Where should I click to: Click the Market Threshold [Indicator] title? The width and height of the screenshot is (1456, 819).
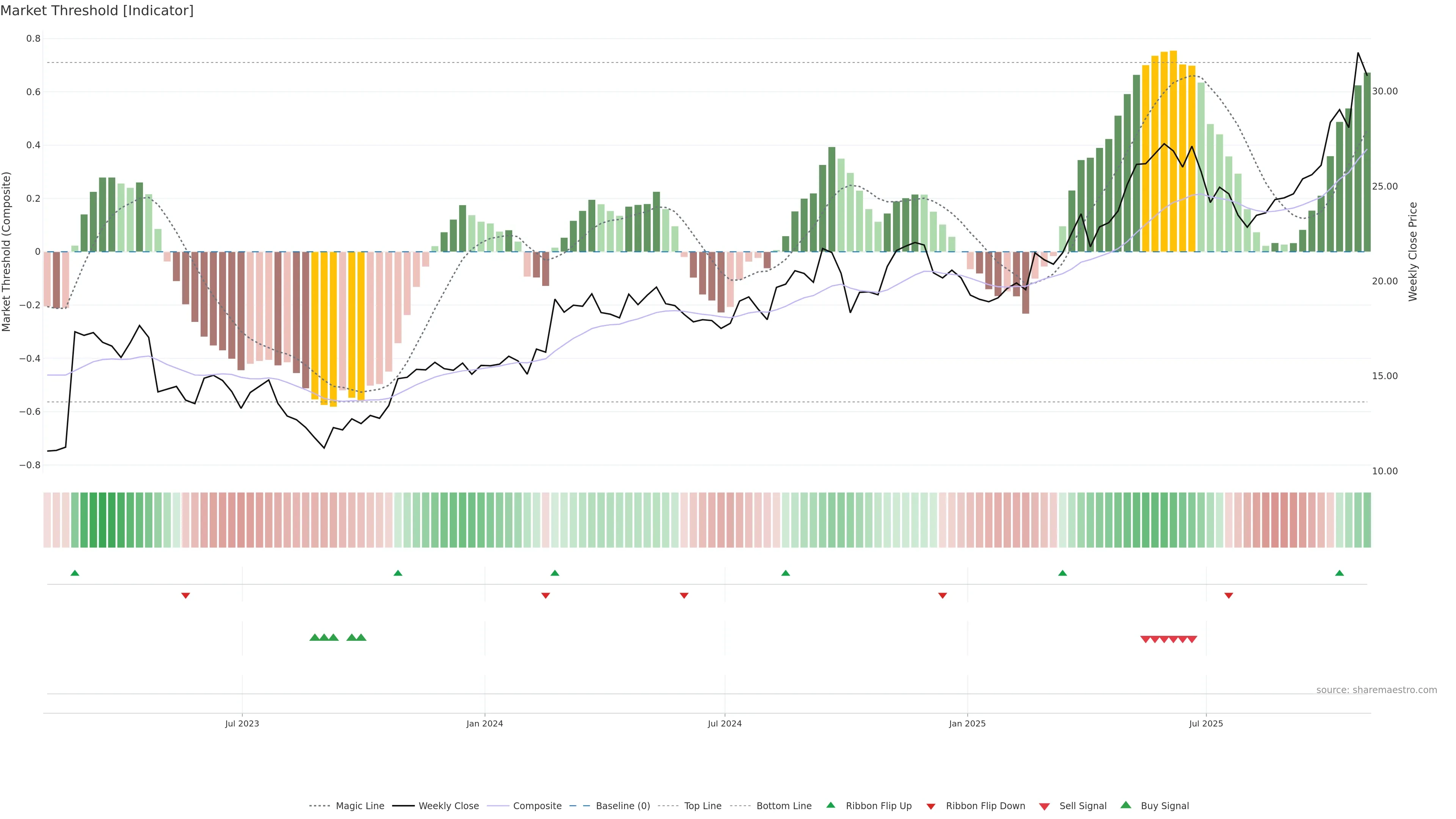(x=97, y=11)
